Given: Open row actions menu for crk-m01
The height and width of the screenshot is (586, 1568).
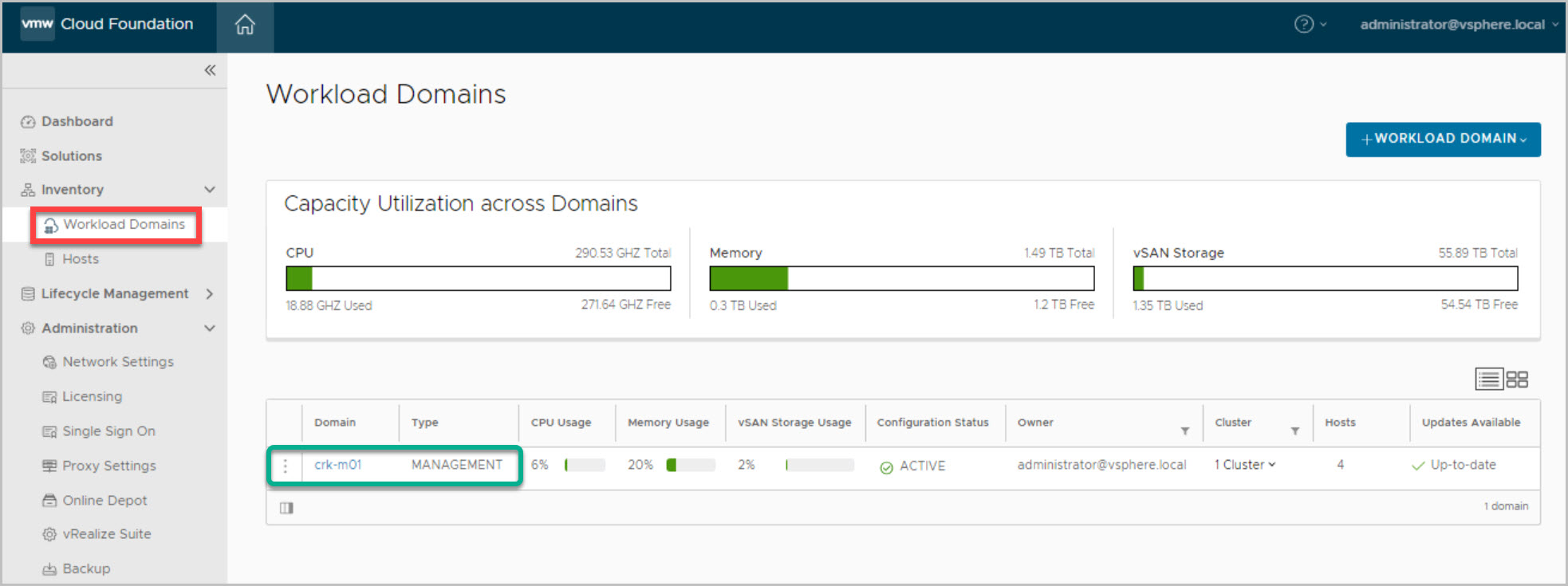Looking at the screenshot, I should tap(285, 466).
